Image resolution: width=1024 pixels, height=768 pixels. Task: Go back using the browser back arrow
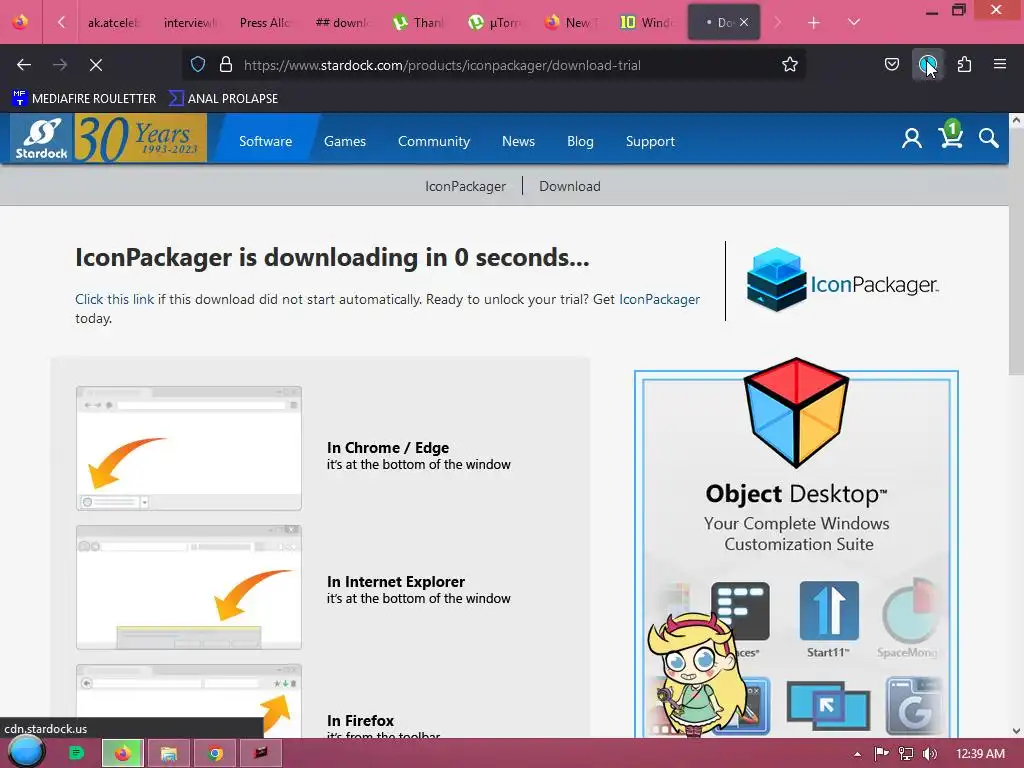coord(24,65)
